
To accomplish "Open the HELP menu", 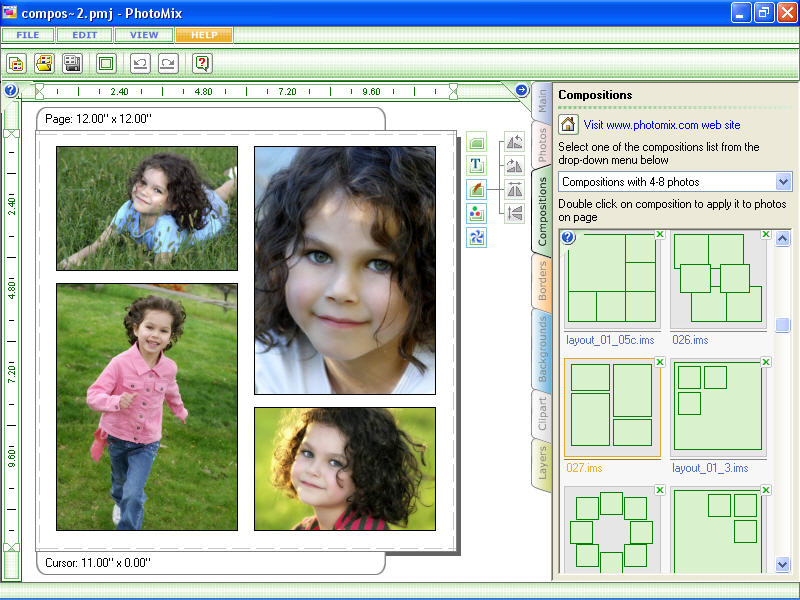I will point(204,35).
